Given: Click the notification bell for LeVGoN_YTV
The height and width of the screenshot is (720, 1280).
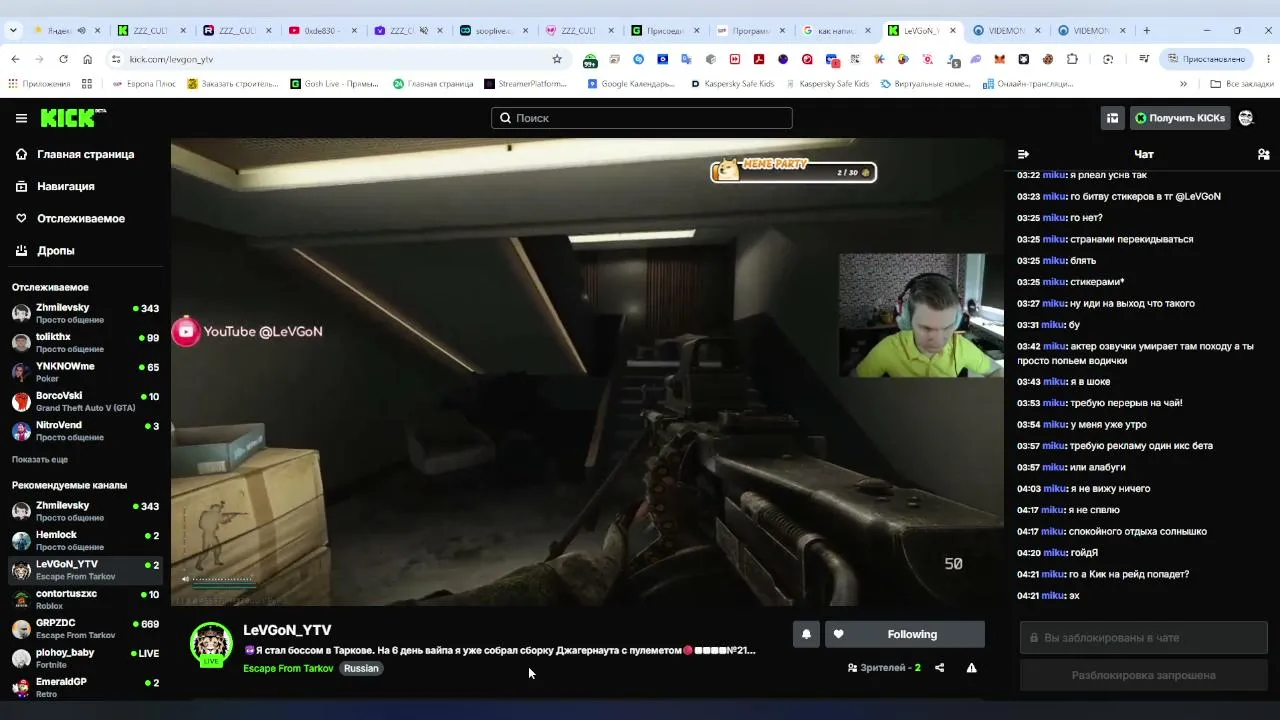Looking at the screenshot, I should (806, 634).
